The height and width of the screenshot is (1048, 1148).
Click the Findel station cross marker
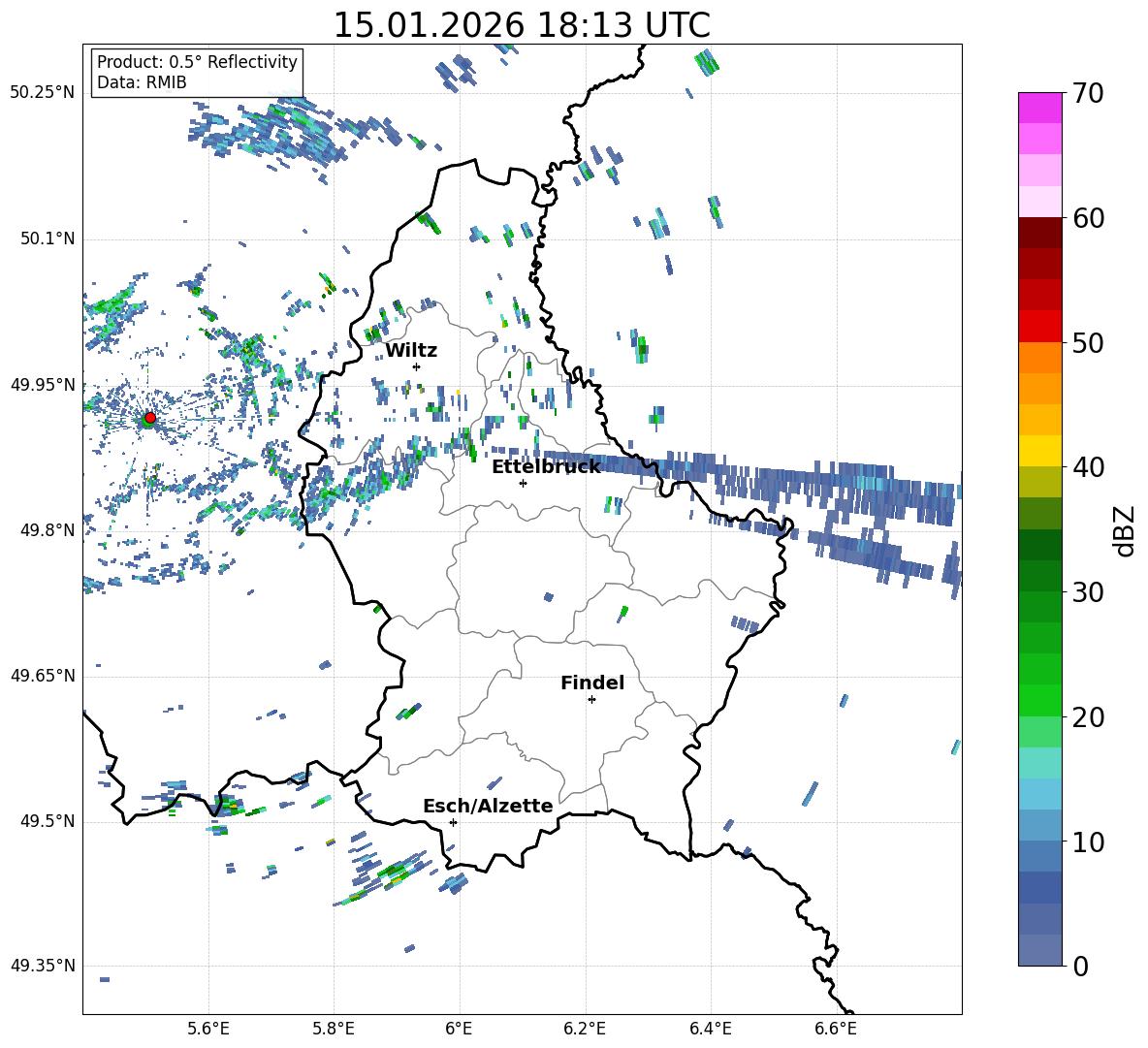[591, 700]
